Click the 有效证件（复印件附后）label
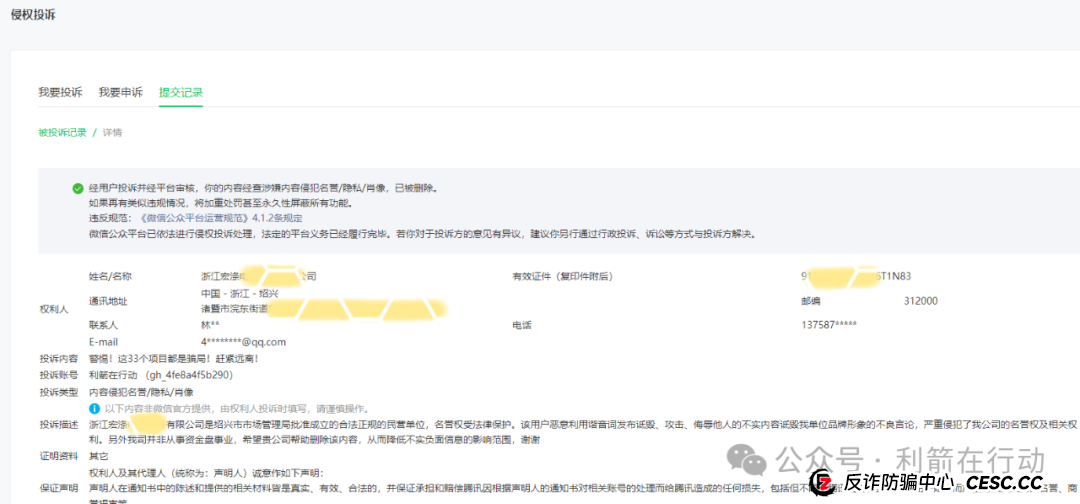 coord(562,276)
